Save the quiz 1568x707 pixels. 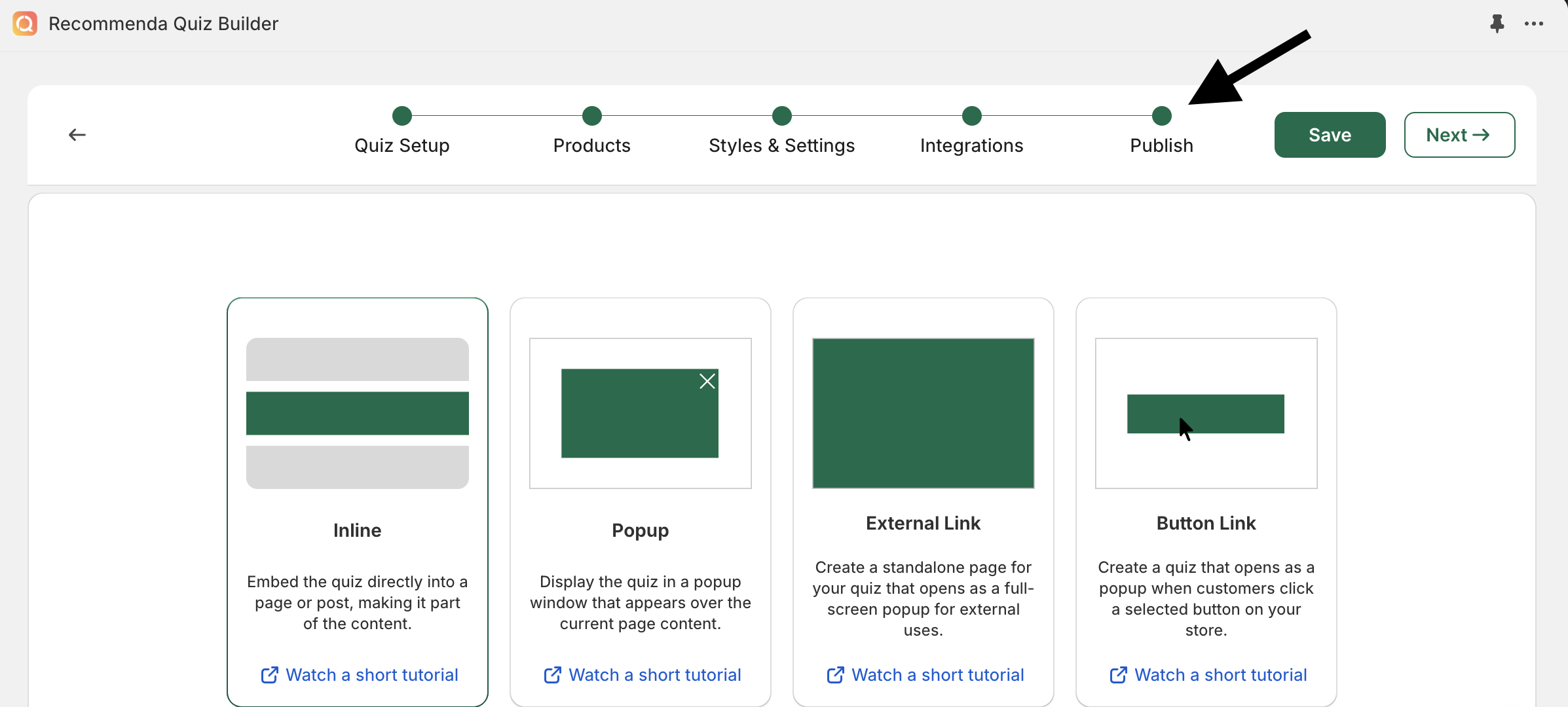point(1329,135)
